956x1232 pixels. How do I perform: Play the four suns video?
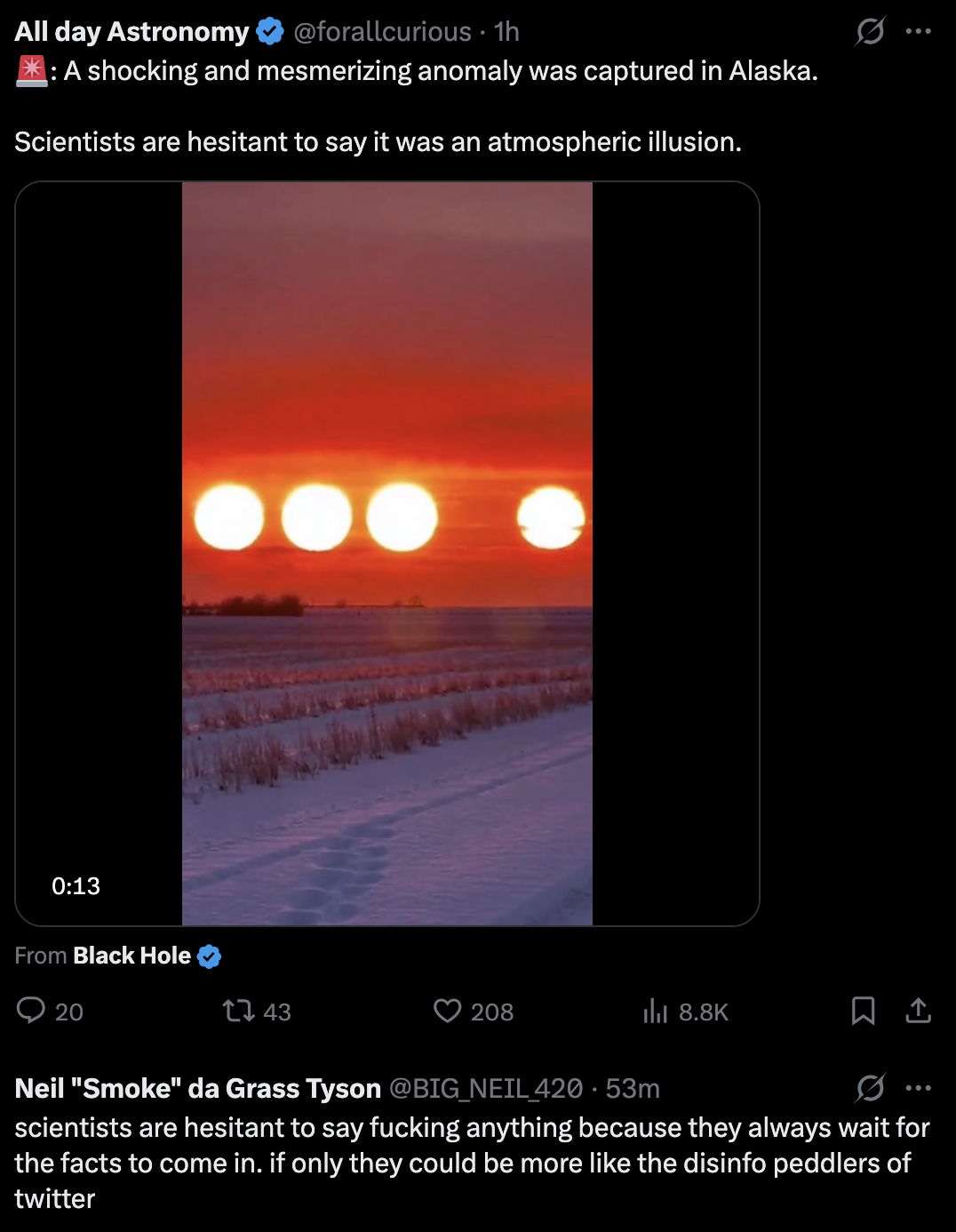pos(387,553)
